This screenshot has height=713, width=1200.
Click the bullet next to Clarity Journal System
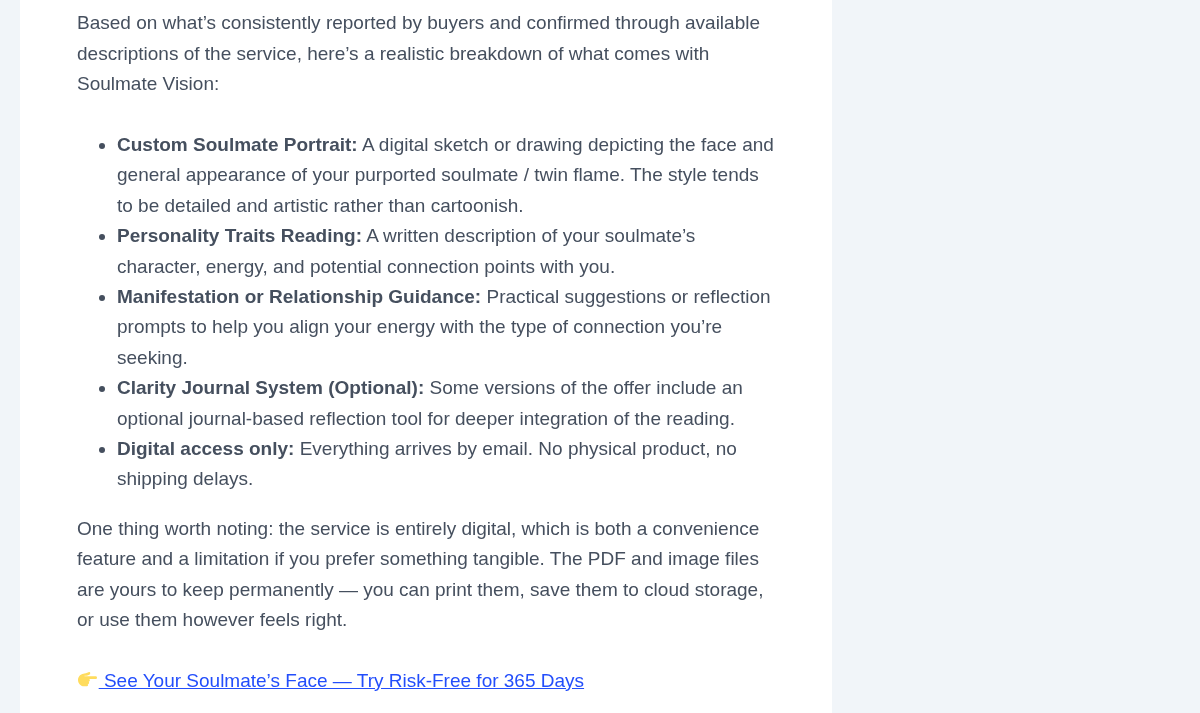coord(102,389)
